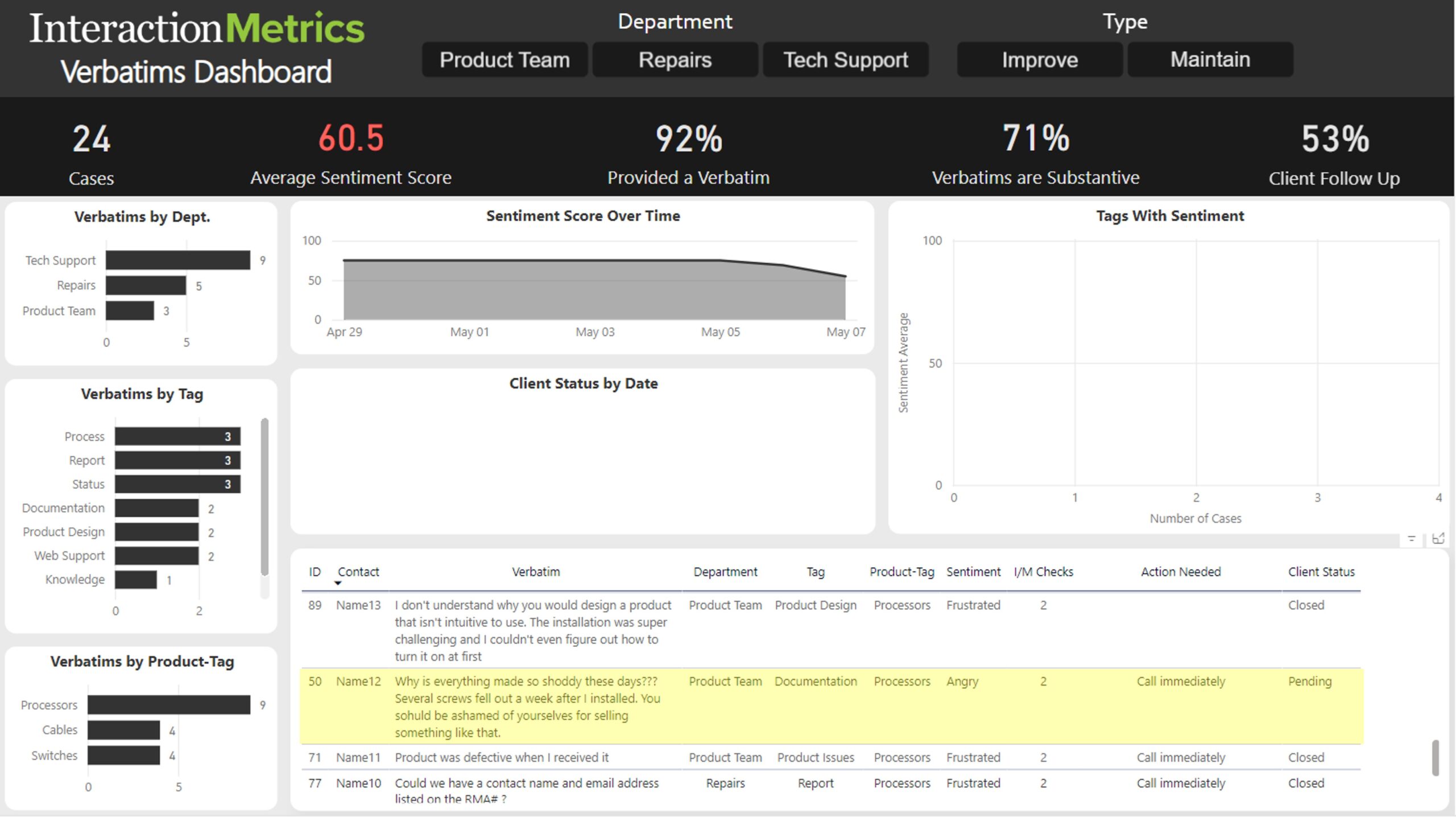Open focus mode for the verbatims table

click(1439, 538)
